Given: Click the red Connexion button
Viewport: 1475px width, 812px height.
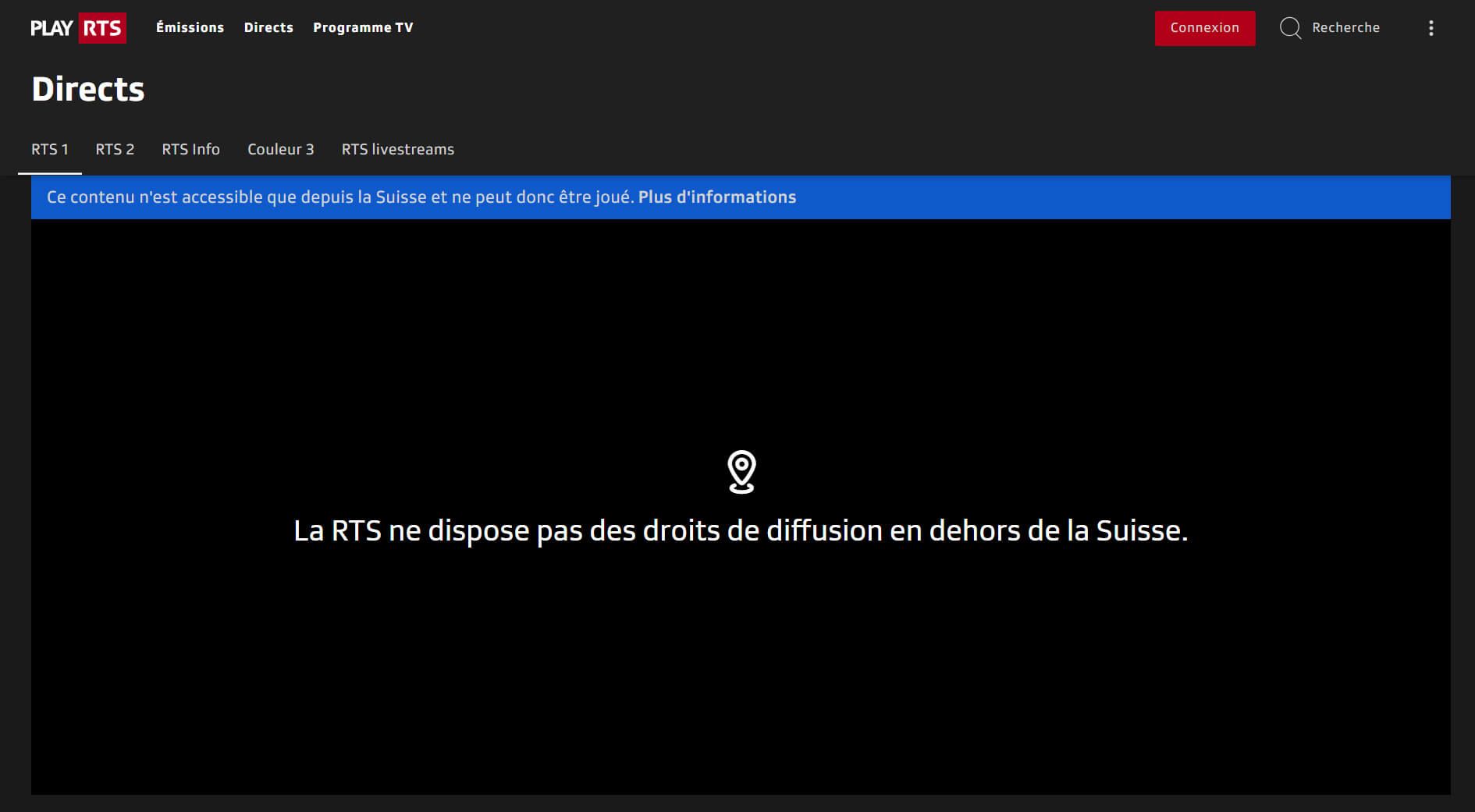Looking at the screenshot, I should pyautogui.click(x=1205, y=28).
